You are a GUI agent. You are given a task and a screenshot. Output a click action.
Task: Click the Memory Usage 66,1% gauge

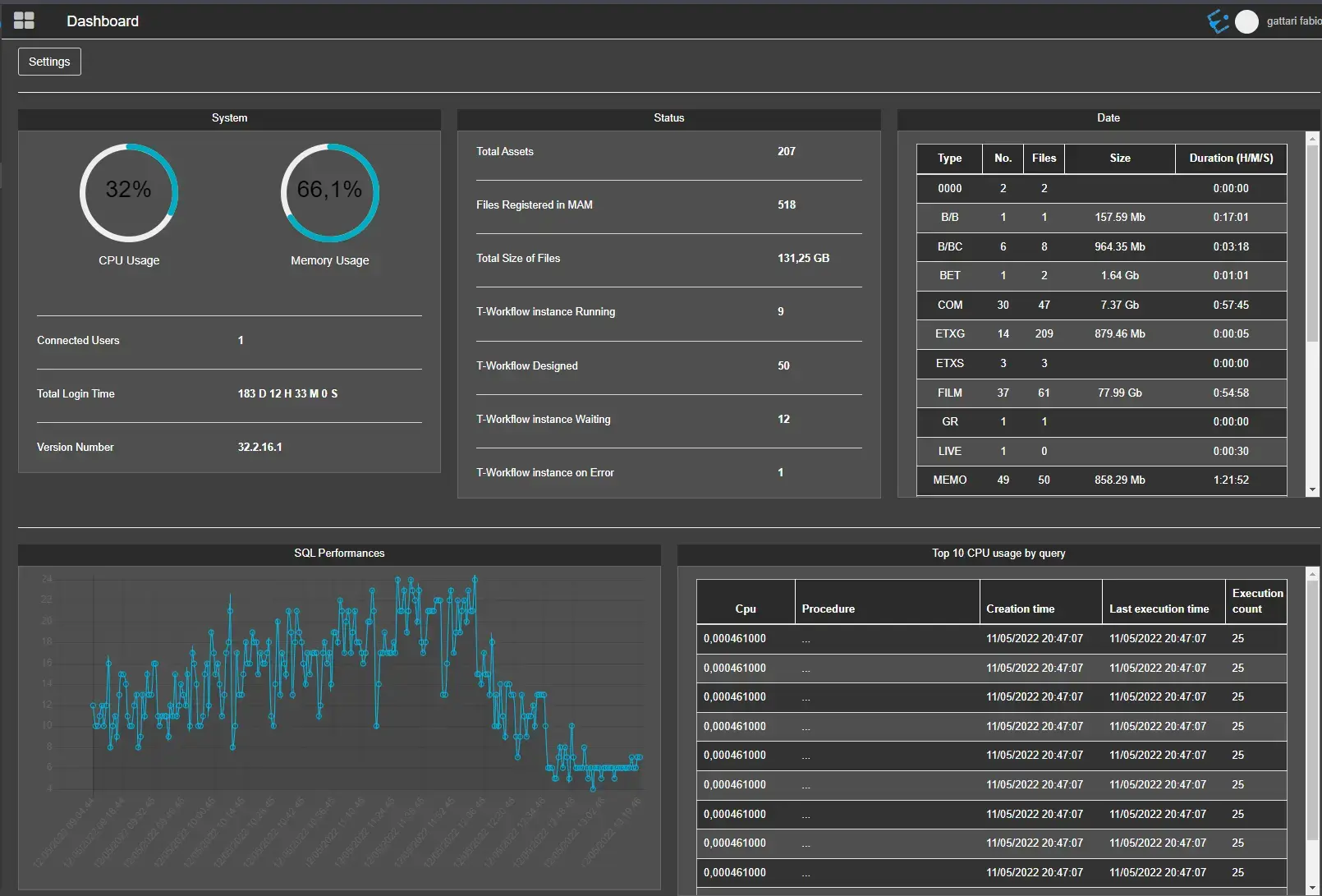(329, 193)
